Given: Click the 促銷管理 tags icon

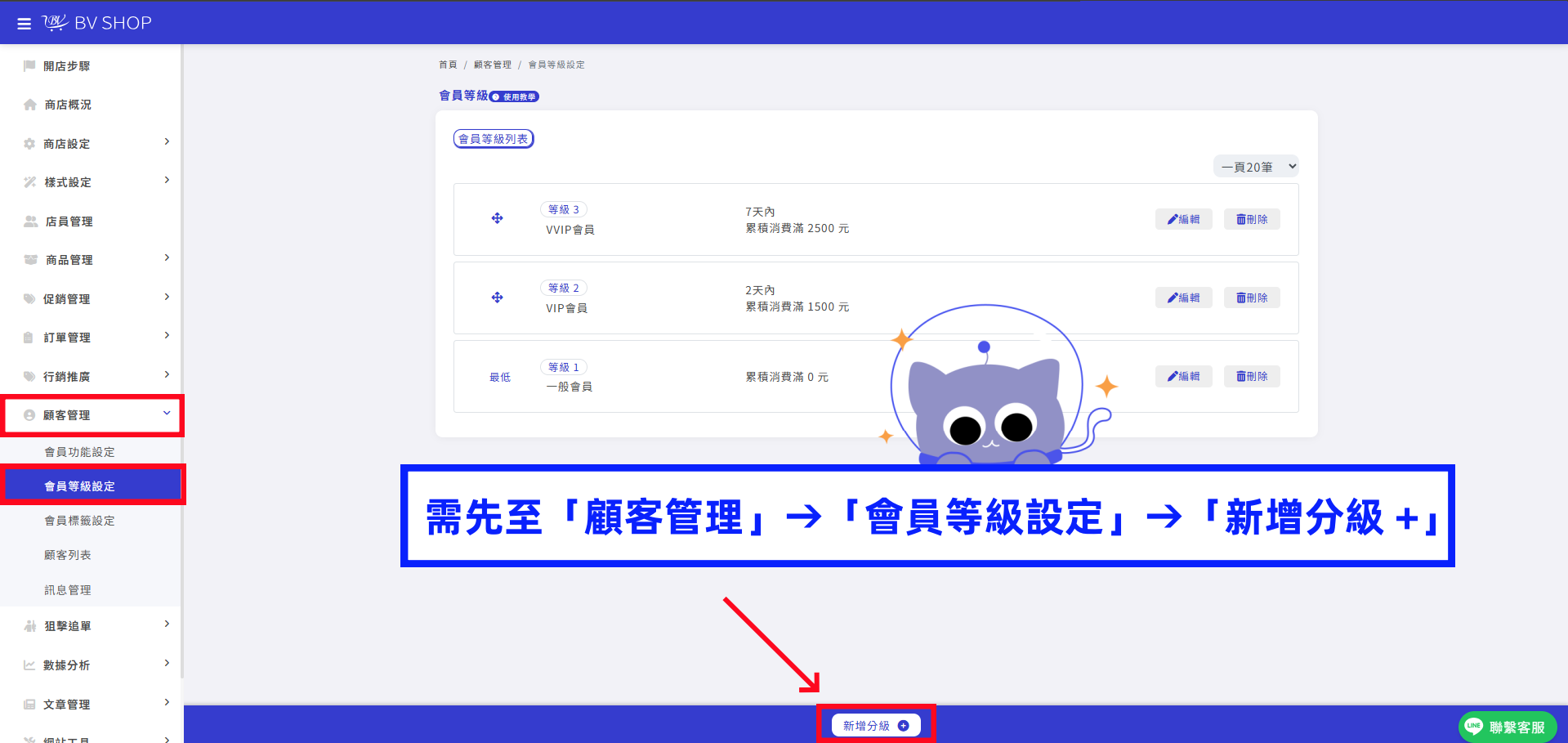Looking at the screenshot, I should click(29, 299).
